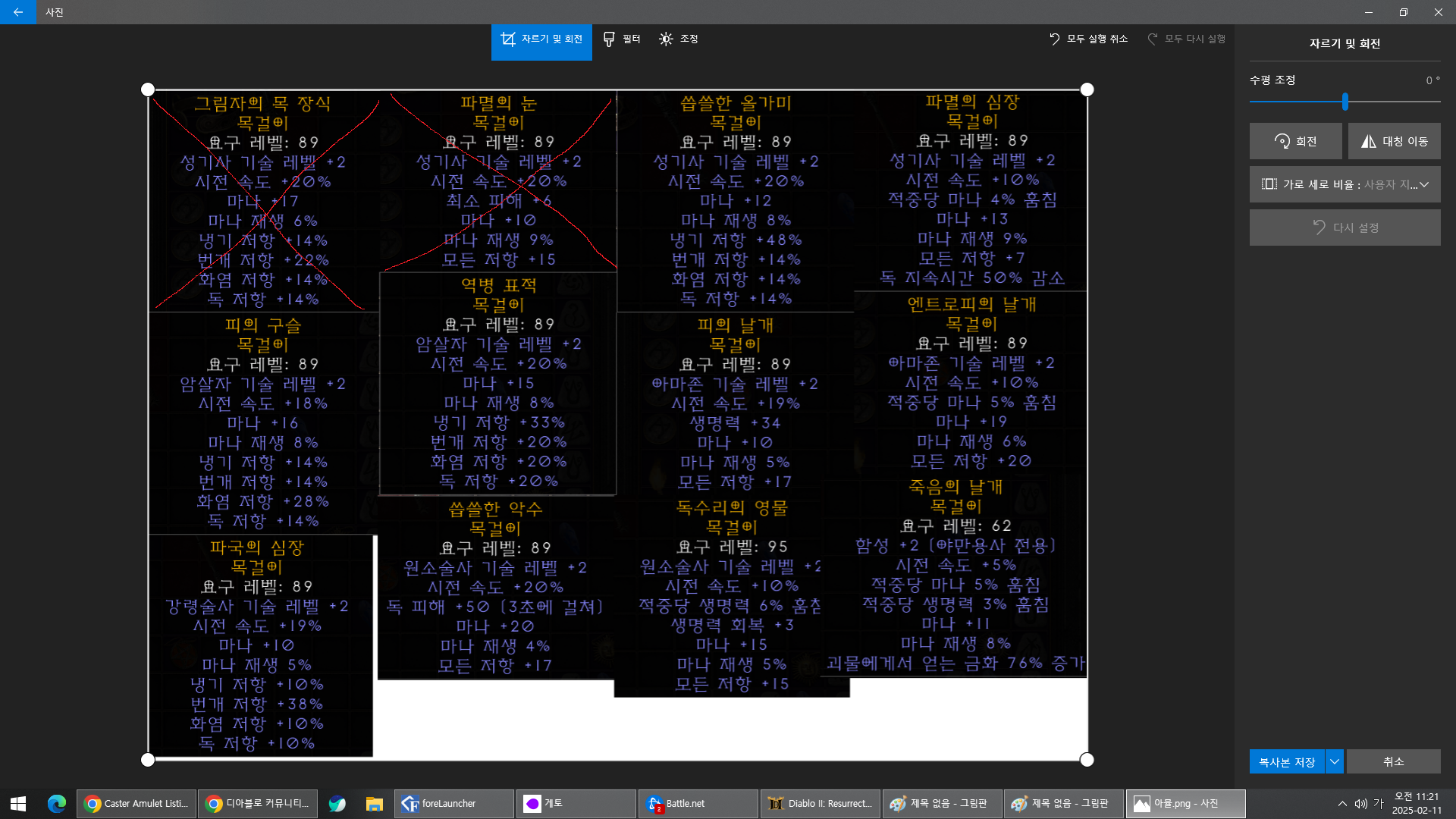1456x819 pixels.
Task: Switch to Diablo II: Resurrected window
Action: (x=820, y=803)
